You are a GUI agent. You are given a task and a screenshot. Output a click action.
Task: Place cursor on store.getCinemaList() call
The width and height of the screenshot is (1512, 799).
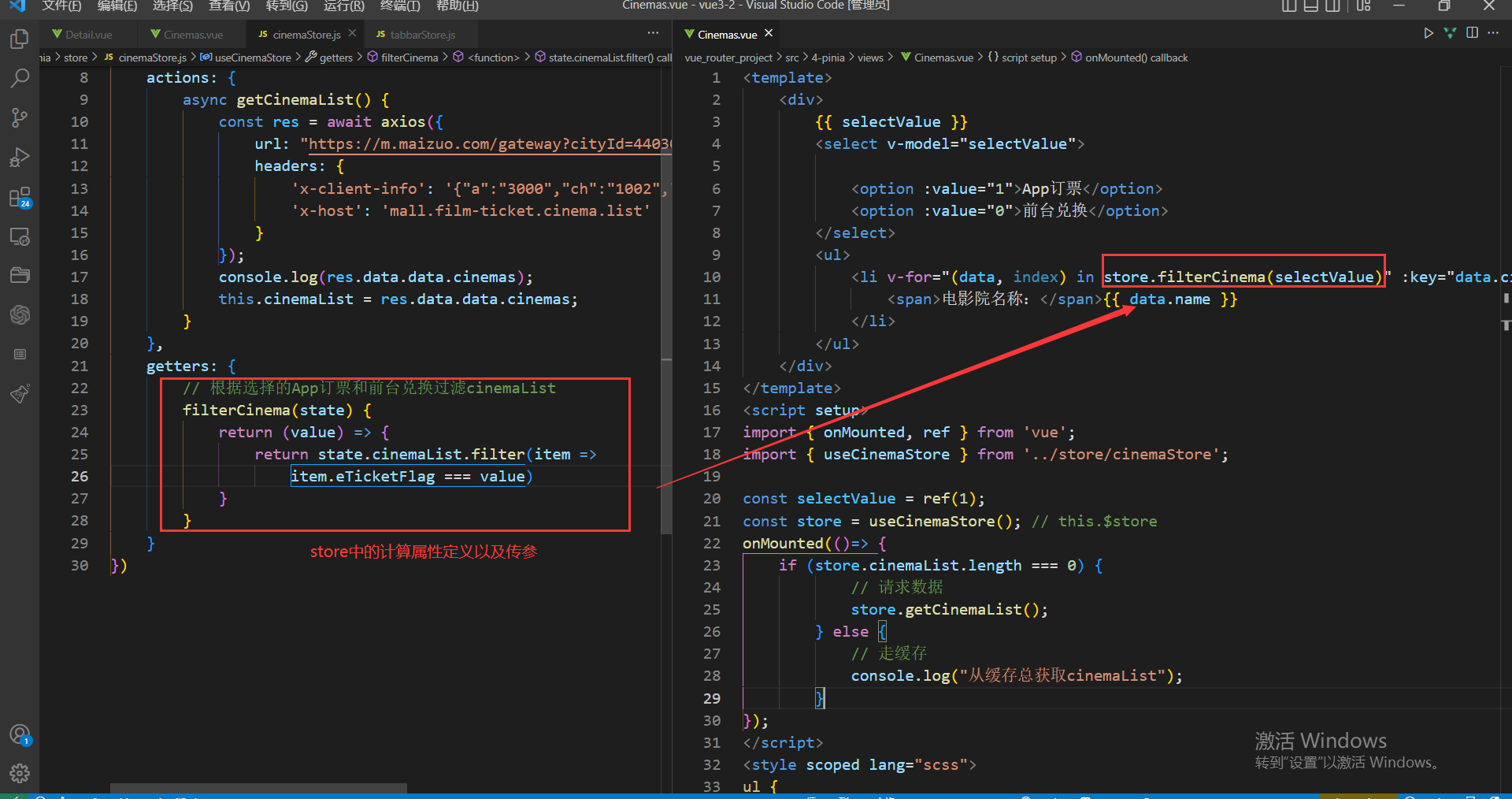pyautogui.click(x=949, y=610)
